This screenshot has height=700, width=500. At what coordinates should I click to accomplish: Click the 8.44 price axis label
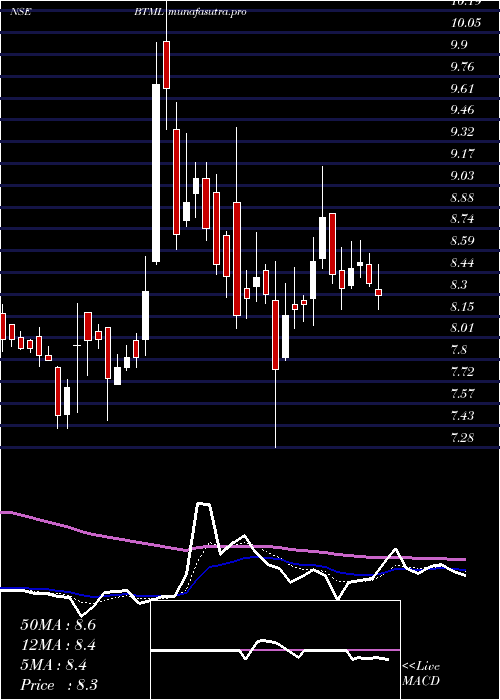465,263
